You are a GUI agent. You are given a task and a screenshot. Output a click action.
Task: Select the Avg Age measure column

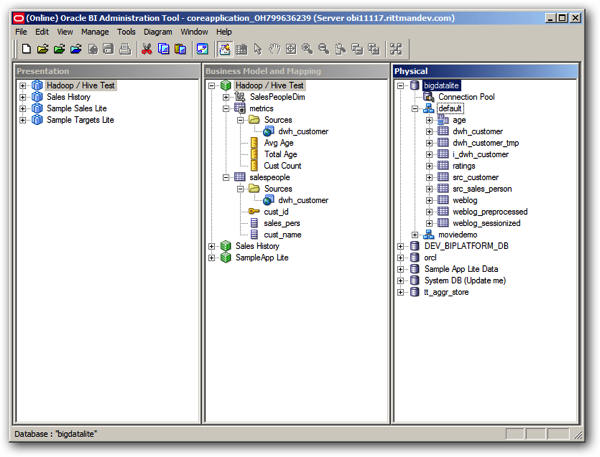279,143
